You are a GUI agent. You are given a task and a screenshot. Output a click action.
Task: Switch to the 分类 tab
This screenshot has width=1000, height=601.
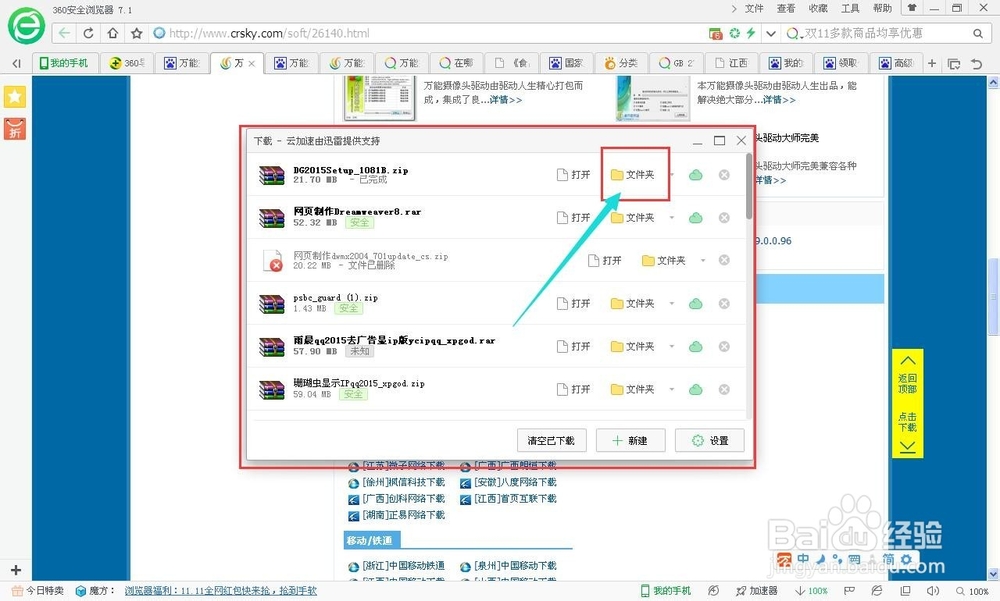click(621, 63)
